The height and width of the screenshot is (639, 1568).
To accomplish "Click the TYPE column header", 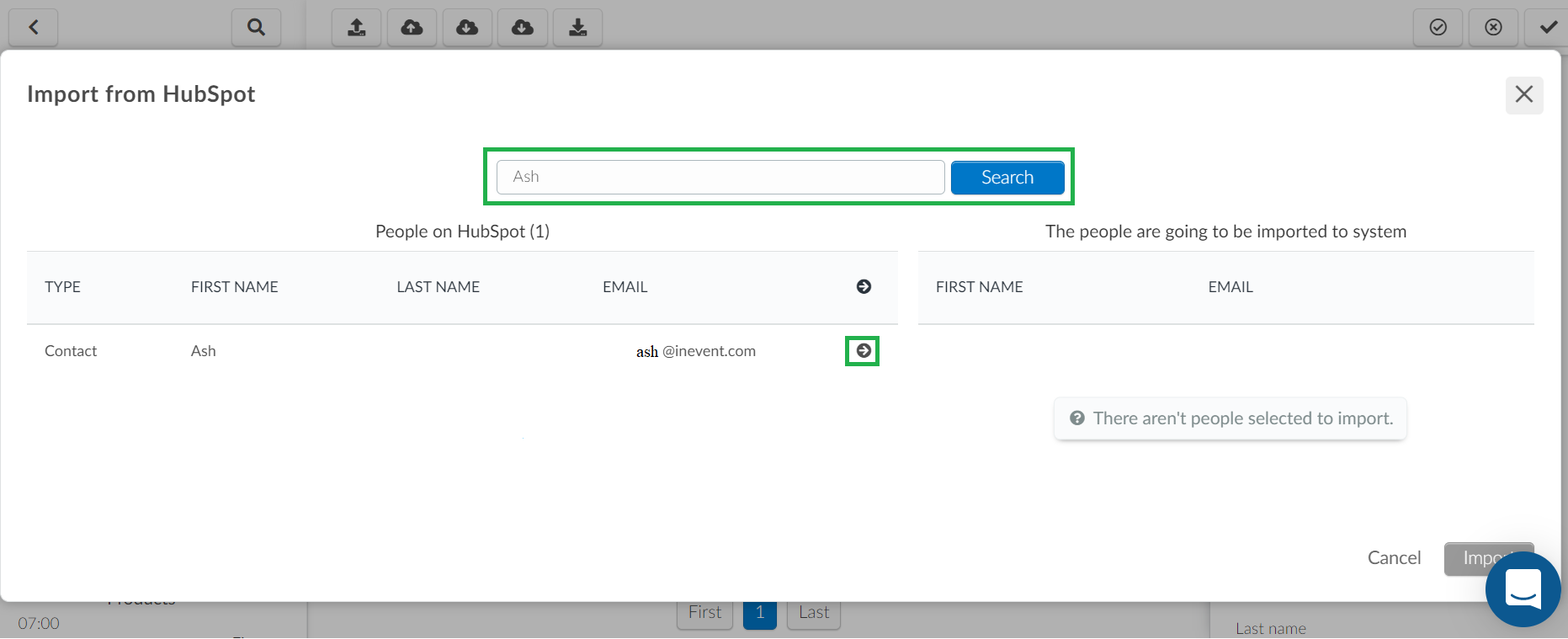I will pos(63,287).
